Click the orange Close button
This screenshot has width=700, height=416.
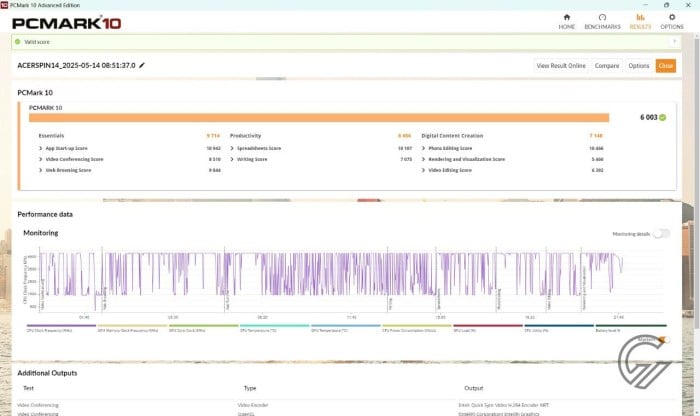pyautogui.click(x=666, y=66)
